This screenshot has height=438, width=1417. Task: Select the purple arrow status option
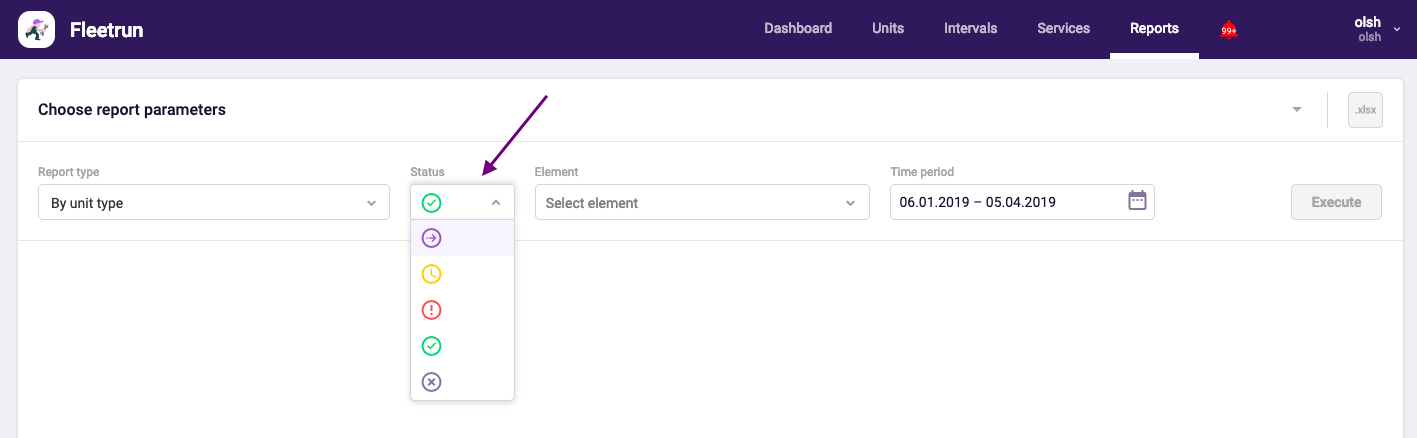[432, 238]
